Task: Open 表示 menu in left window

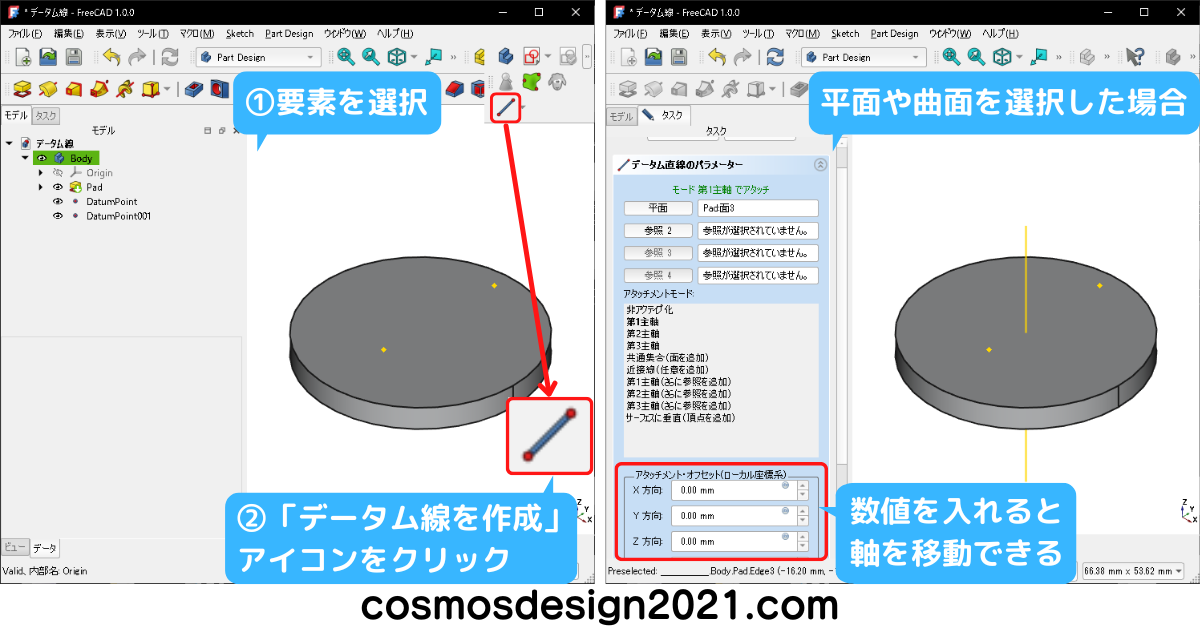Action: tap(111, 33)
